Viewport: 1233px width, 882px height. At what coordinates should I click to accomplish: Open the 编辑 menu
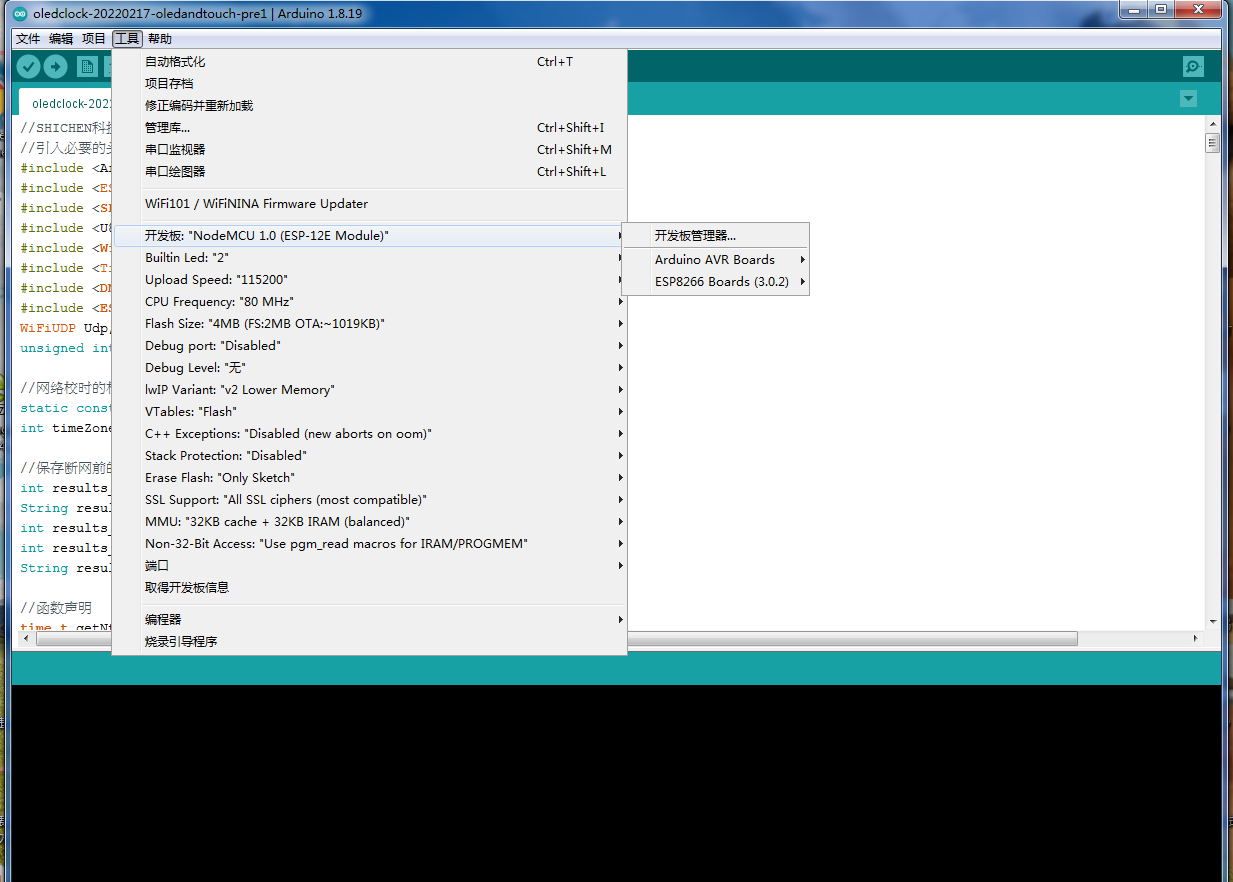tap(61, 39)
